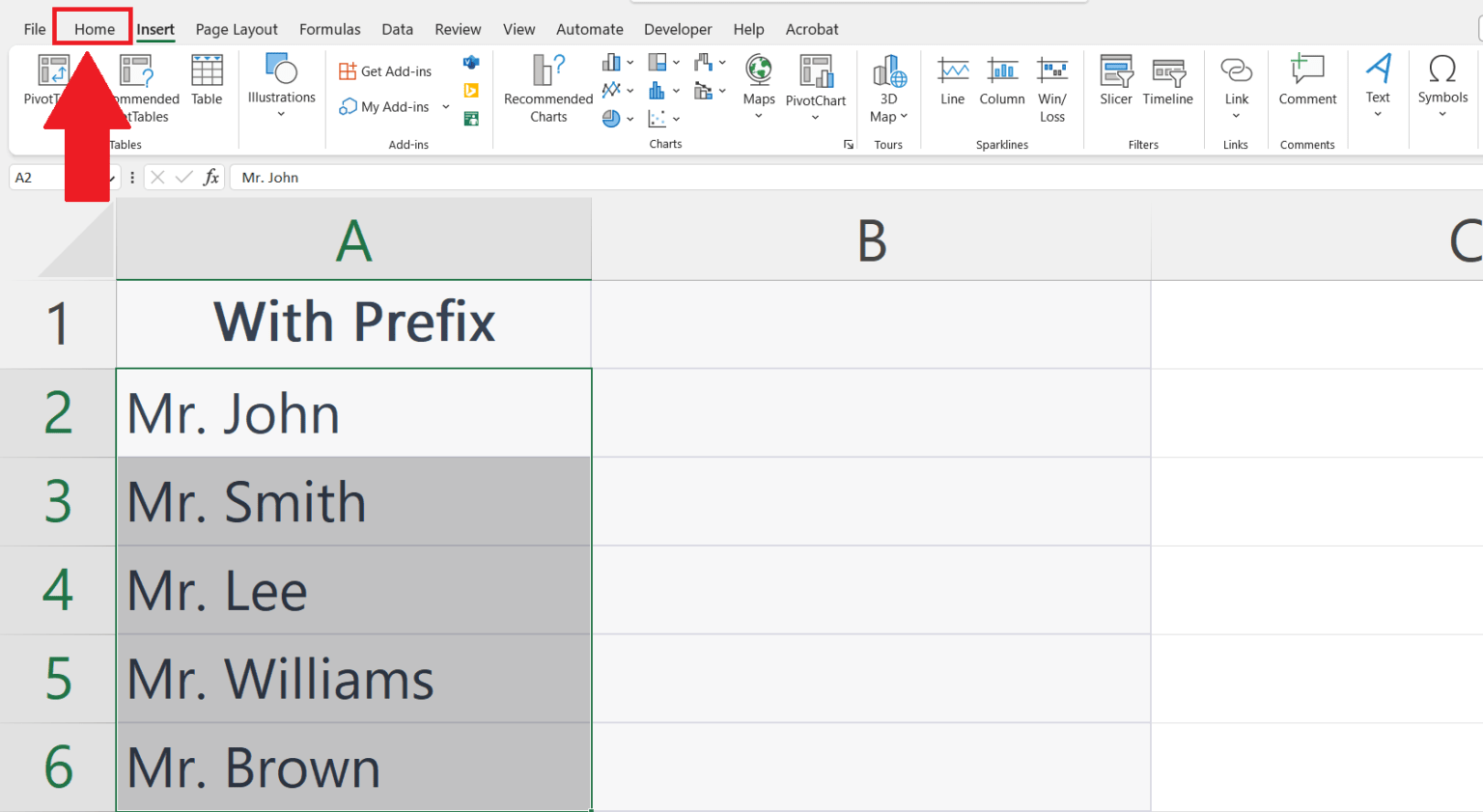The width and height of the screenshot is (1483, 812).
Task: Switch to the Formulas tab
Action: point(330,29)
